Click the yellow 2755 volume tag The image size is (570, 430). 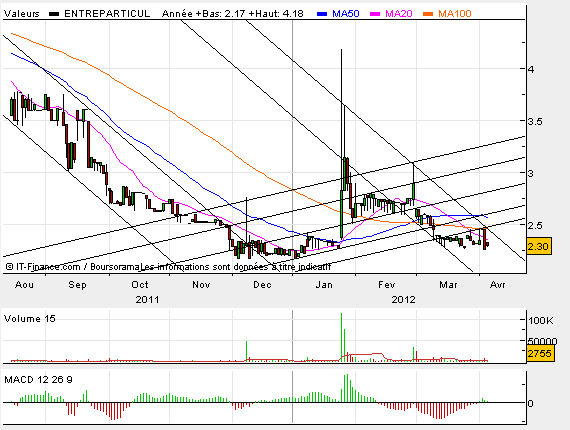pyautogui.click(x=540, y=353)
